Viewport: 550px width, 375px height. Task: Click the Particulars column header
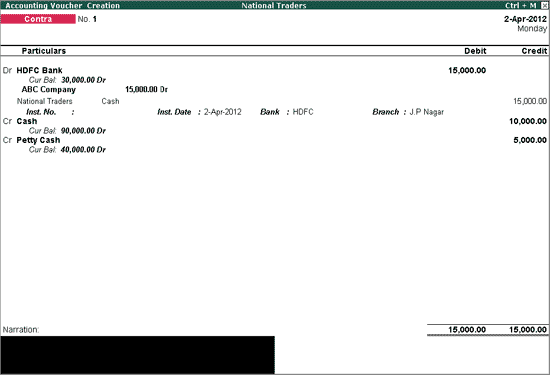coord(44,51)
